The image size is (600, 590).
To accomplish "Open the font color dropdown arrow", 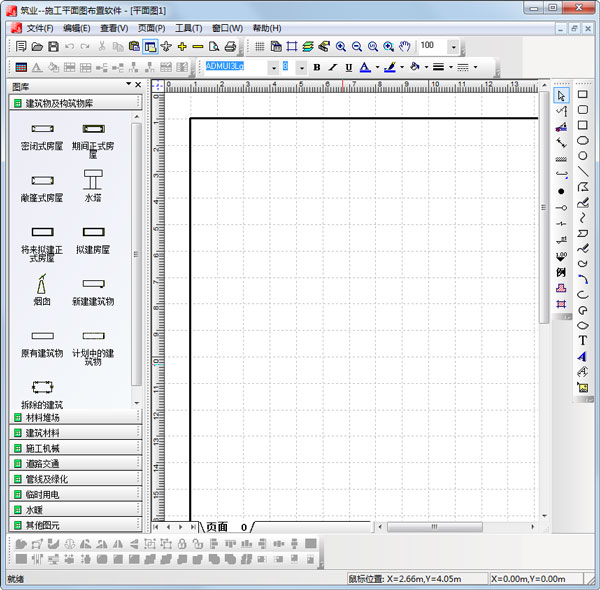I will click(377, 67).
